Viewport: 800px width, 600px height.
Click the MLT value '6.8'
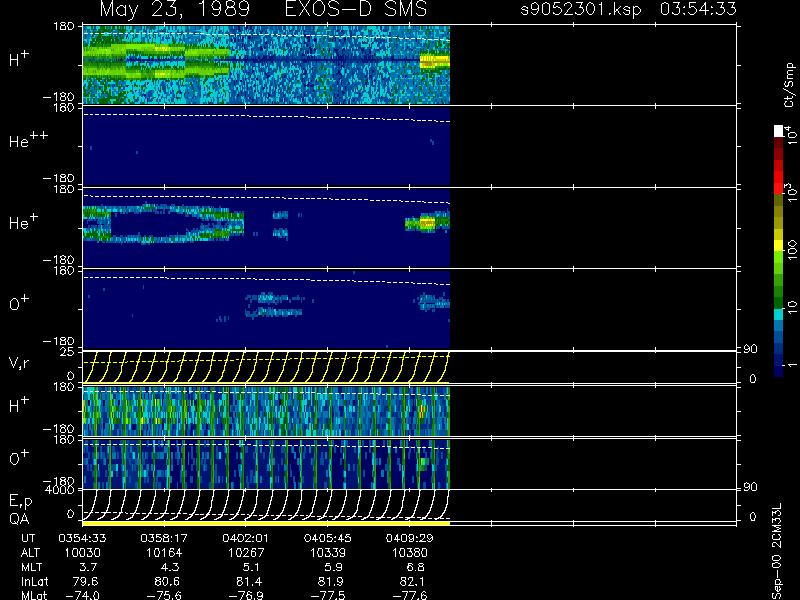(x=416, y=567)
